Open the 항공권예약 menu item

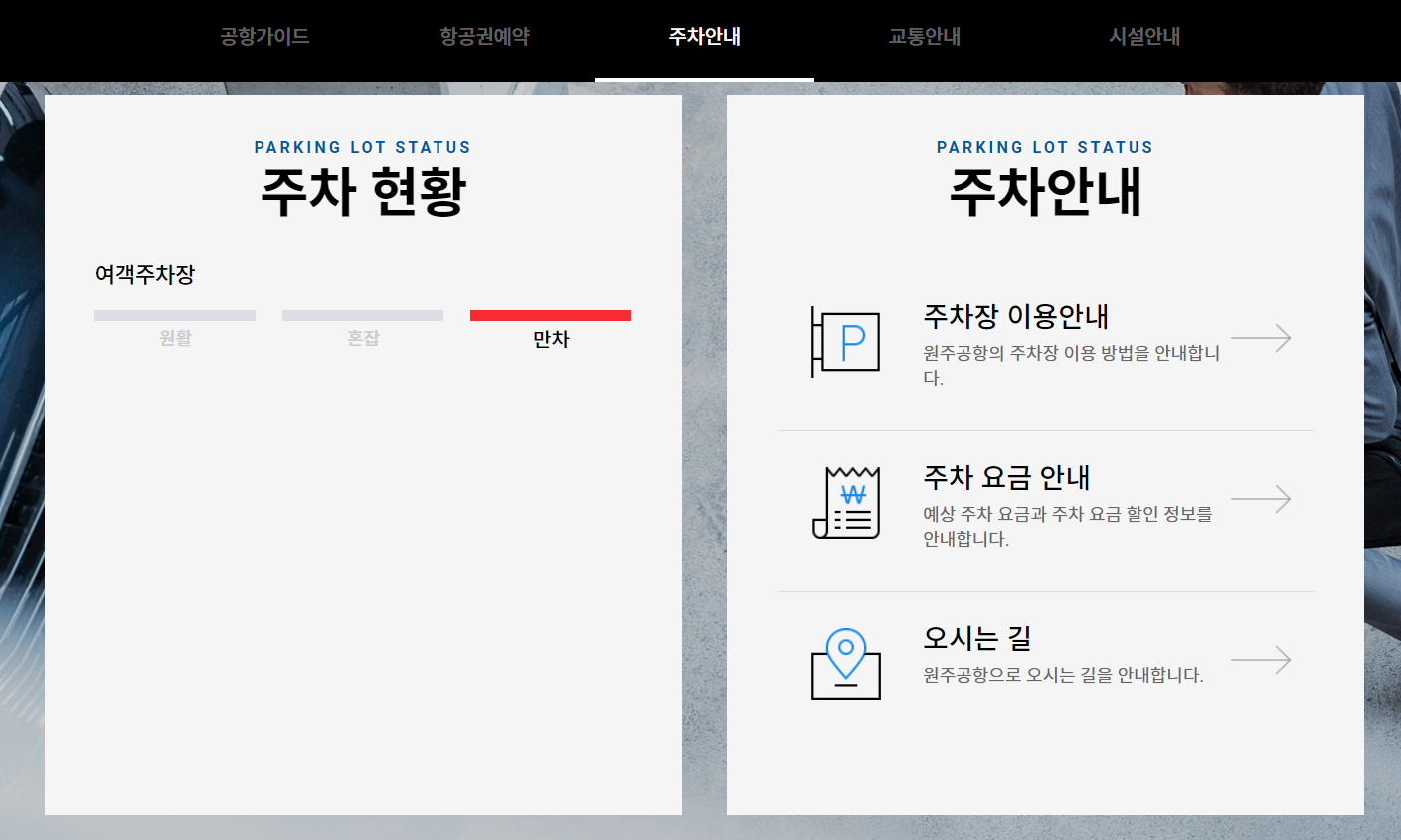click(482, 36)
